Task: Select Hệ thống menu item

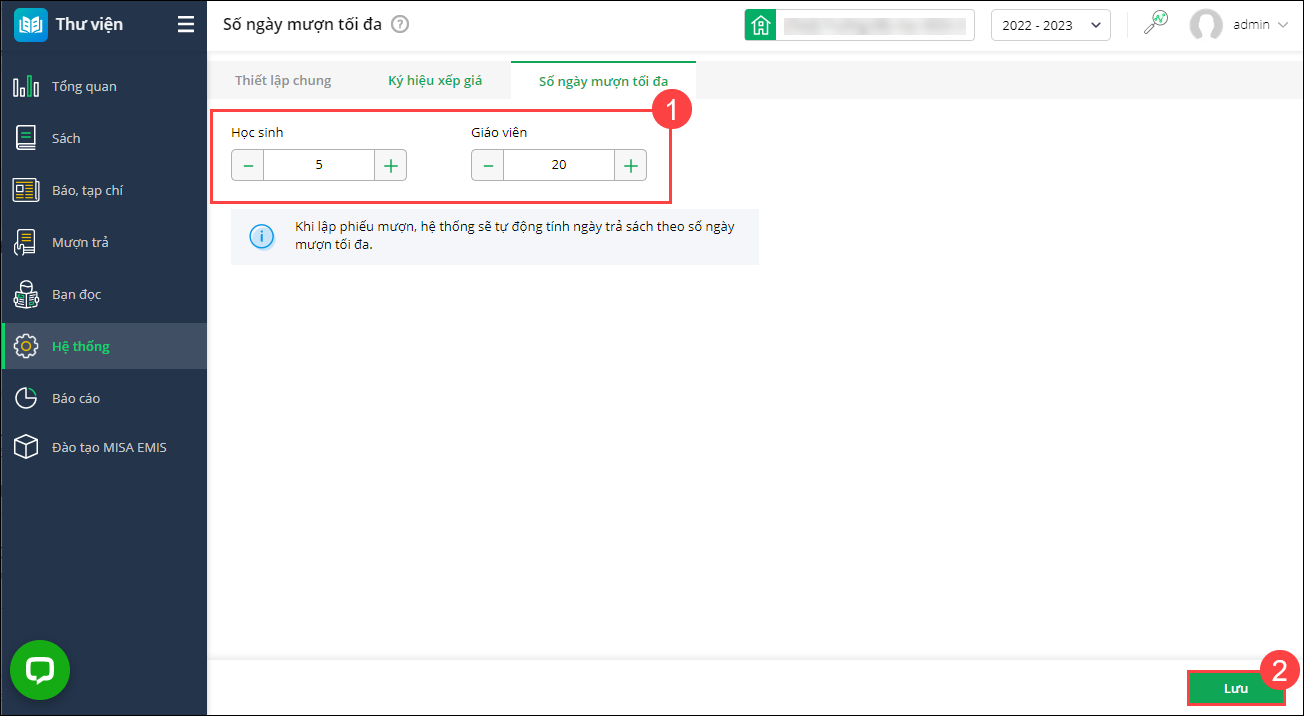Action: (104, 346)
